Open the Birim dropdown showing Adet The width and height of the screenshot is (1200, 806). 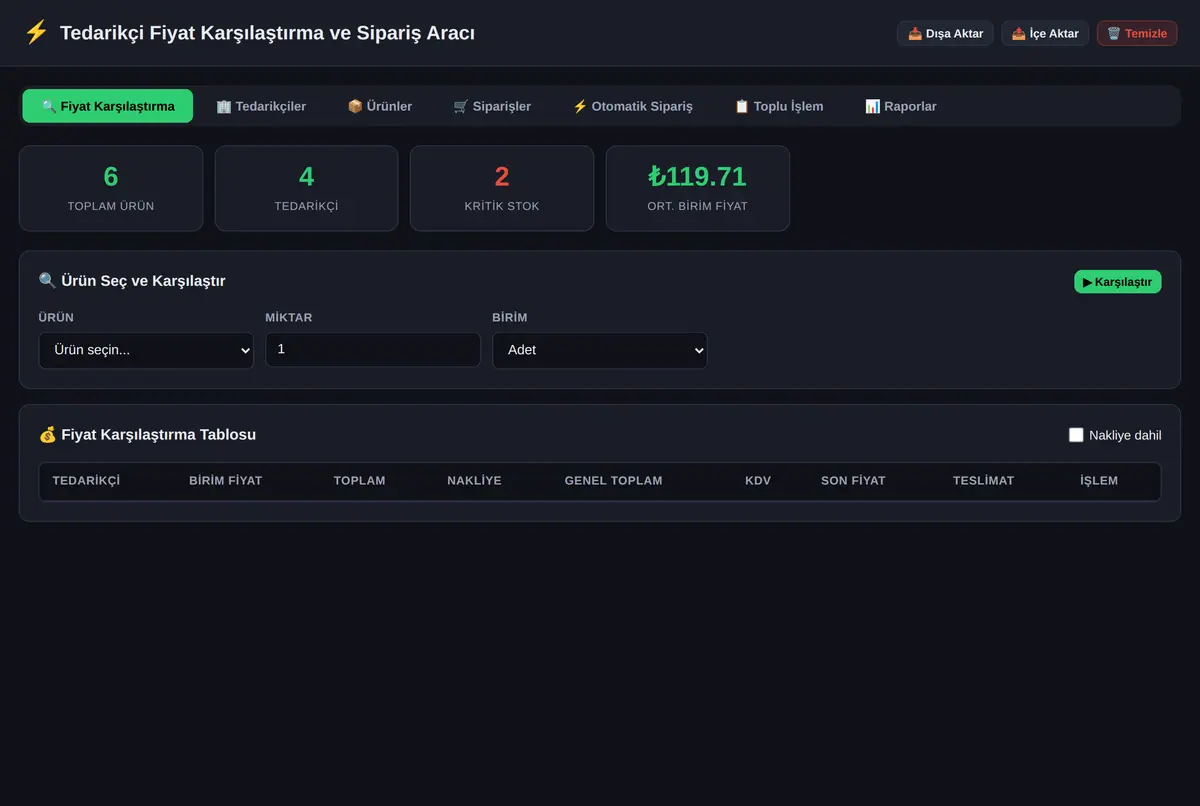pos(600,350)
